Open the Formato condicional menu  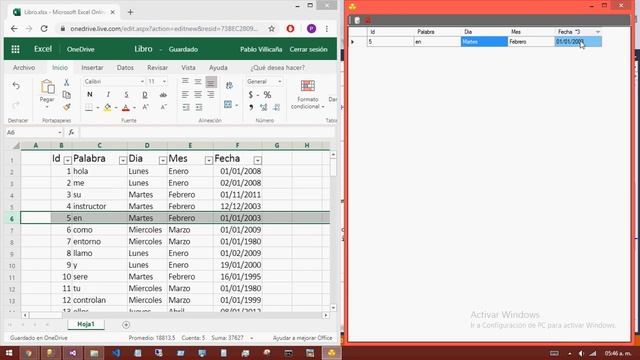(x=307, y=95)
